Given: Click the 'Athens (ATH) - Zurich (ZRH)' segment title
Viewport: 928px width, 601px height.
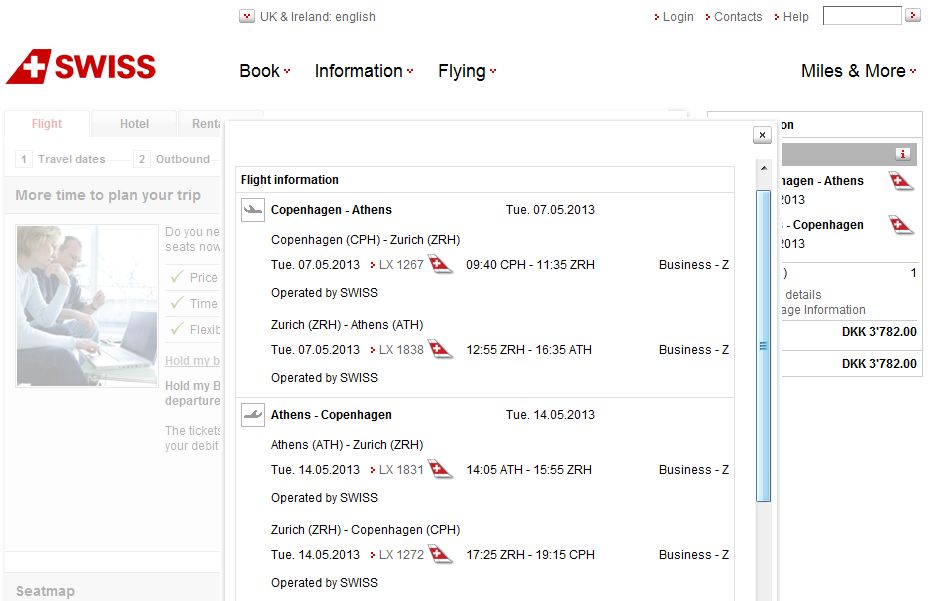Looking at the screenshot, I should [x=347, y=445].
